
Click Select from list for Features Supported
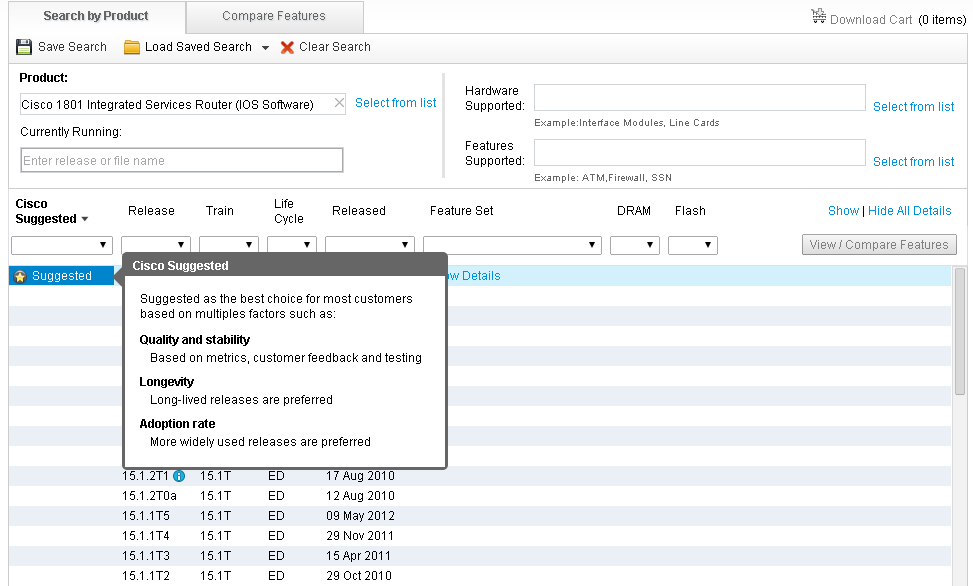pos(913,162)
